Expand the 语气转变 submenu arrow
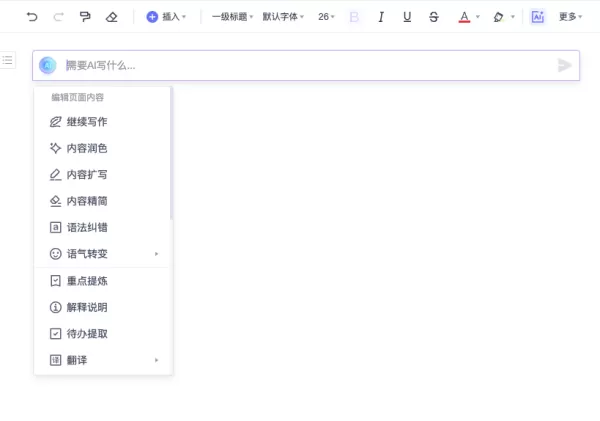This screenshot has height=421, width=600. point(156,254)
